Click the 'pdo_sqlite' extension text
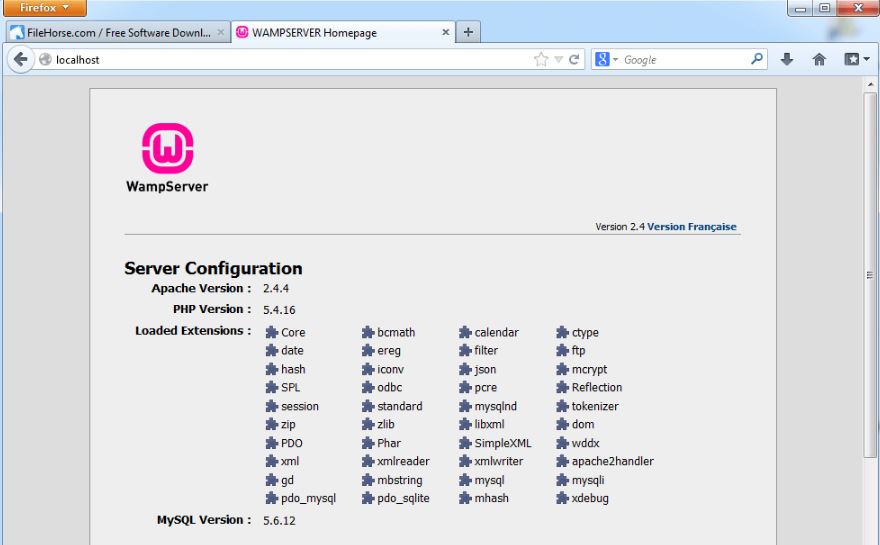880x545 pixels. [x=403, y=498]
